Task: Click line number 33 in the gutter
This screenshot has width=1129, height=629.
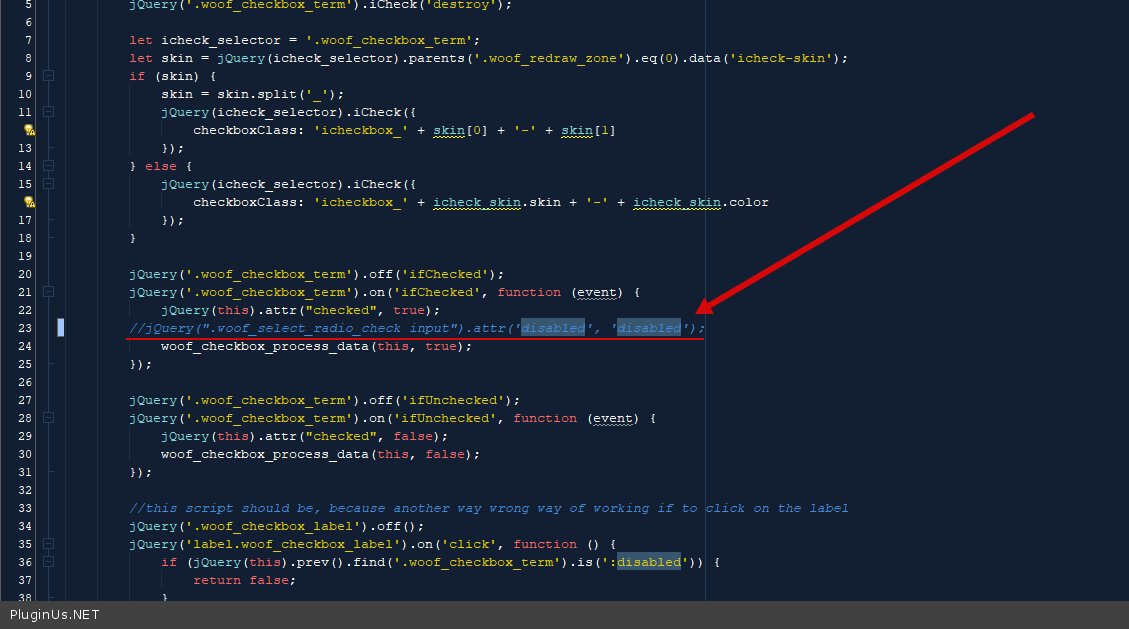Action: 24,508
